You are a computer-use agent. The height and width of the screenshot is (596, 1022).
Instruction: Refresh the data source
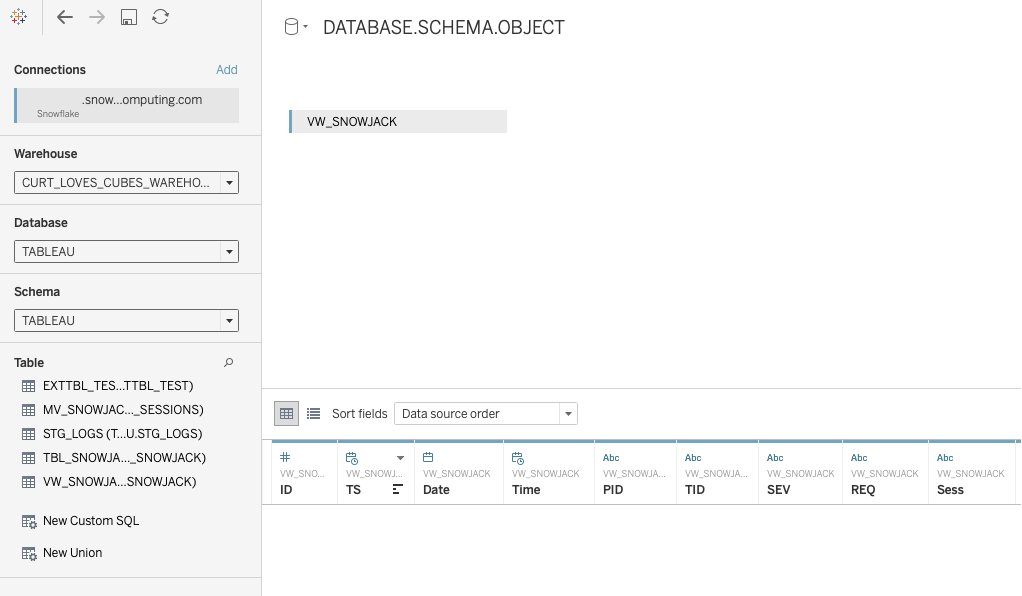(x=160, y=17)
